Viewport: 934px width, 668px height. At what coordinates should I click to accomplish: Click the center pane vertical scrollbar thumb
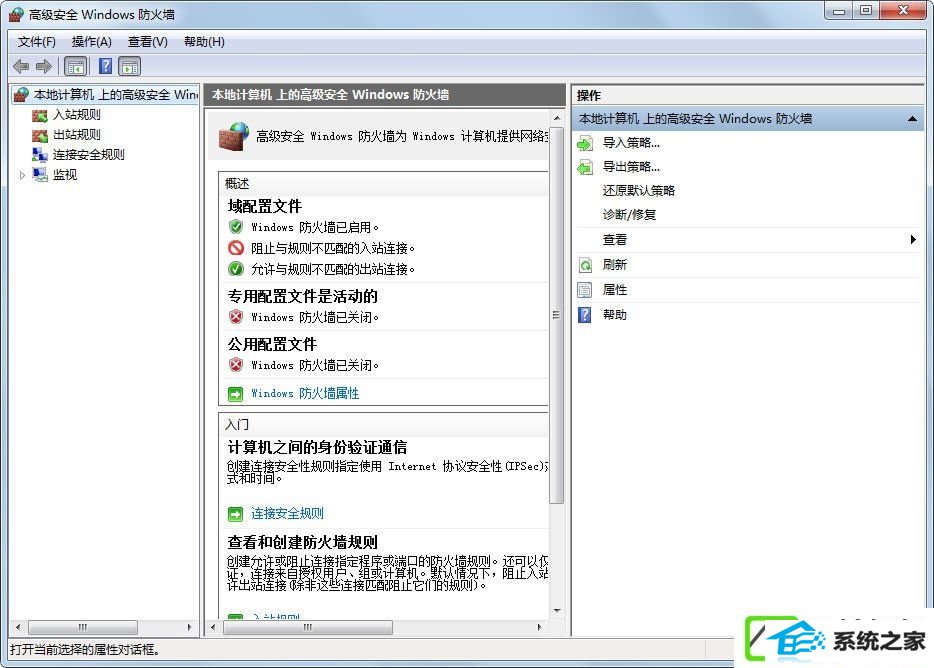click(x=556, y=315)
